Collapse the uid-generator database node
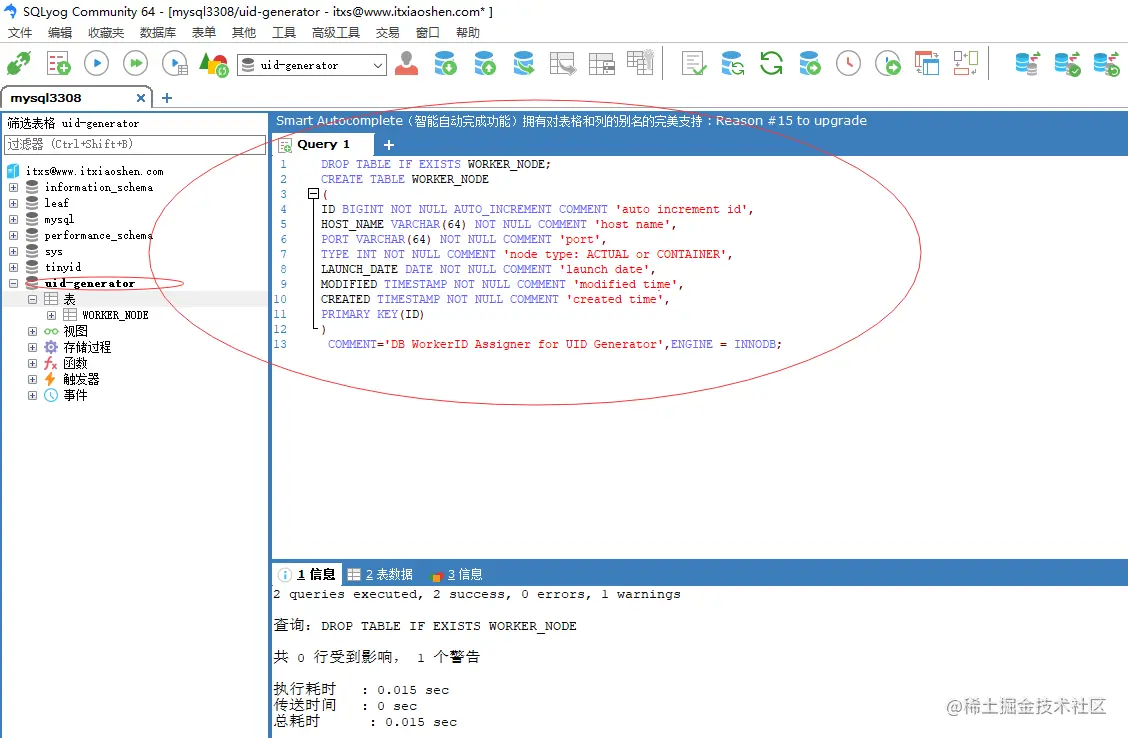The image size is (1128, 738). [13, 283]
